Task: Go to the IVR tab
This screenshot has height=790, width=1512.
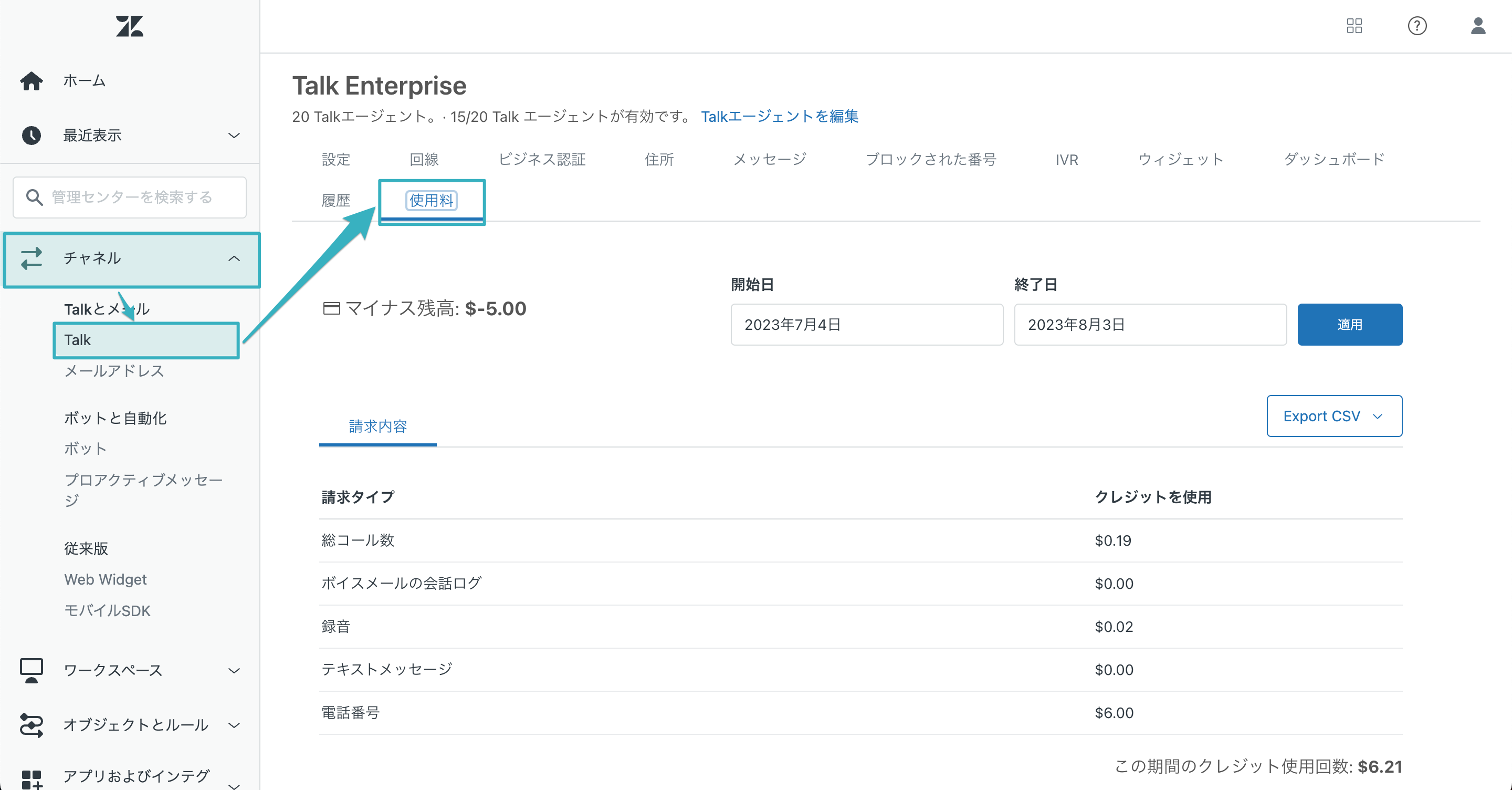Action: 1066,160
